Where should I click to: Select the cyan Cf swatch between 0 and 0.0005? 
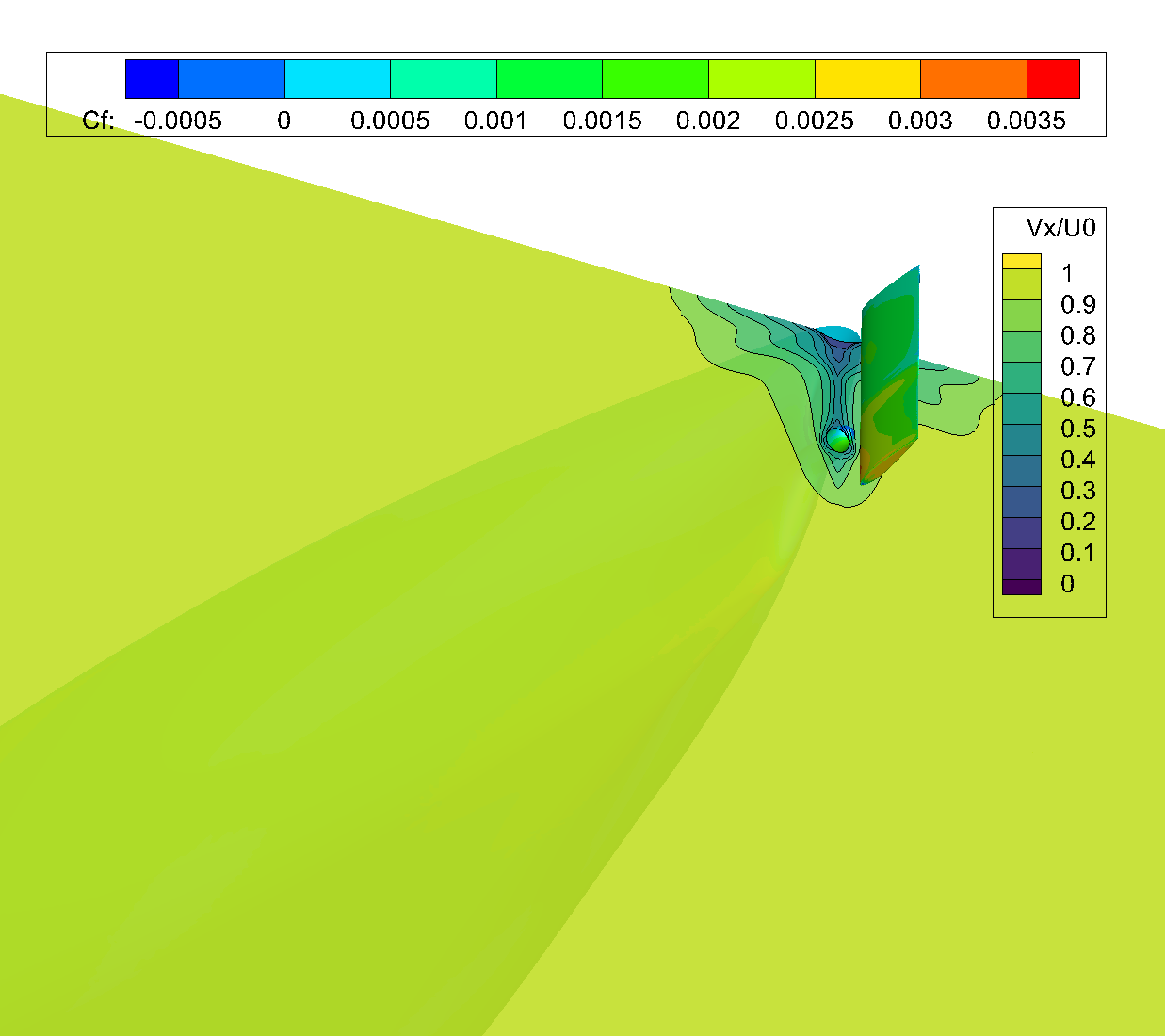(337, 79)
